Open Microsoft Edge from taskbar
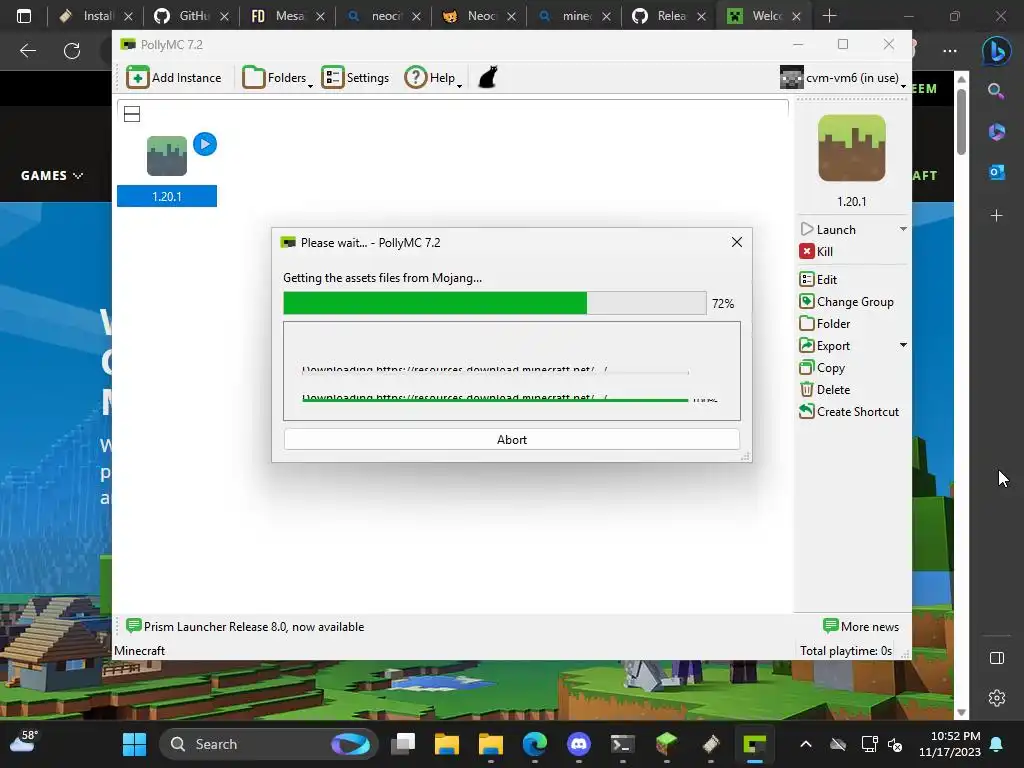 [x=535, y=744]
